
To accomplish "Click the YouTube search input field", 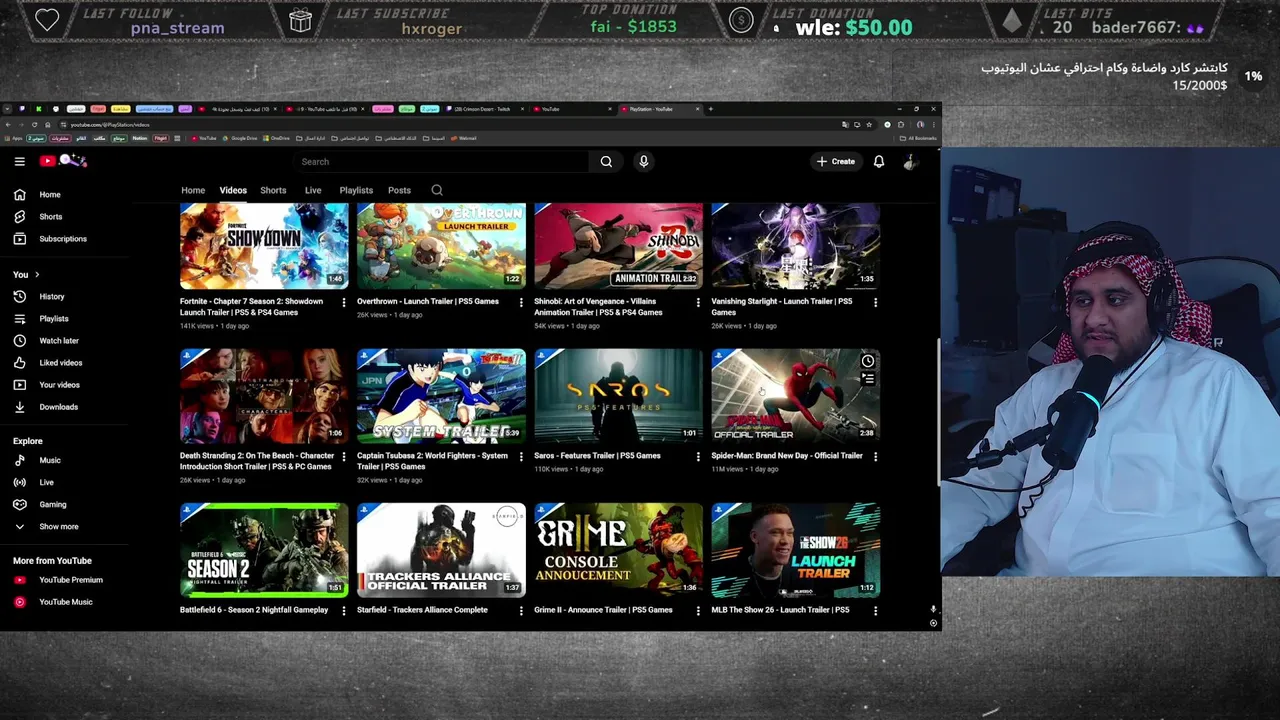I will coord(442,161).
